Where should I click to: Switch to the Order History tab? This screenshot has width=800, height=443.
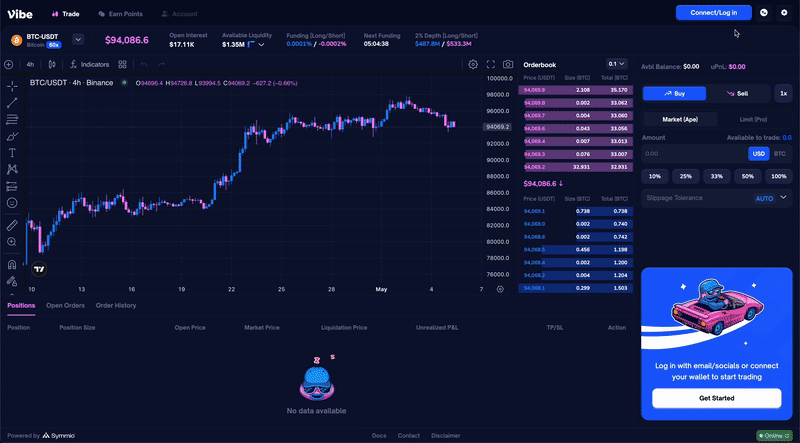click(116, 305)
